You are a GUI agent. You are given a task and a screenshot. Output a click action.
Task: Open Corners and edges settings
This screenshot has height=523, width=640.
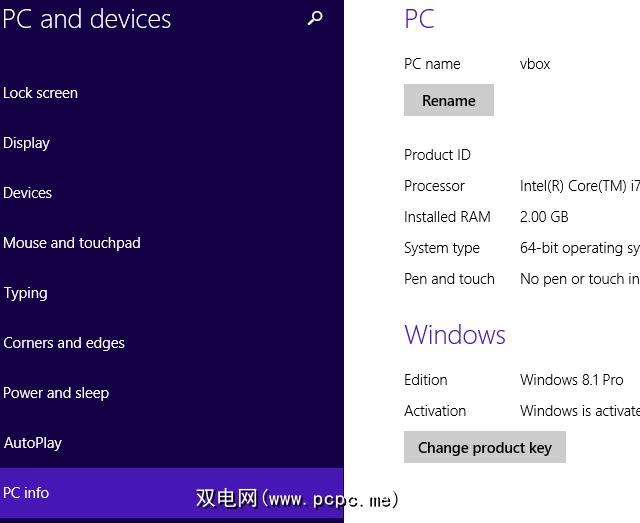tap(64, 343)
